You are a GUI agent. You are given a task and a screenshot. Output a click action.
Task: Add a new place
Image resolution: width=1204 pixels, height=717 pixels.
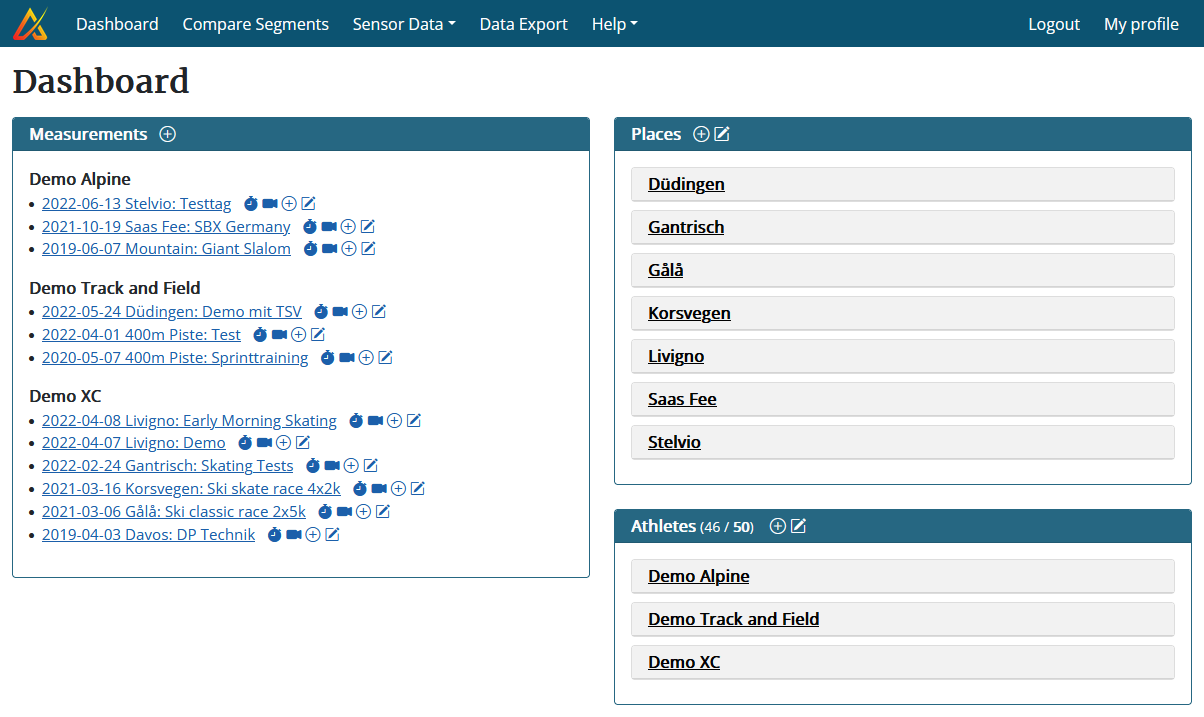[x=701, y=133]
